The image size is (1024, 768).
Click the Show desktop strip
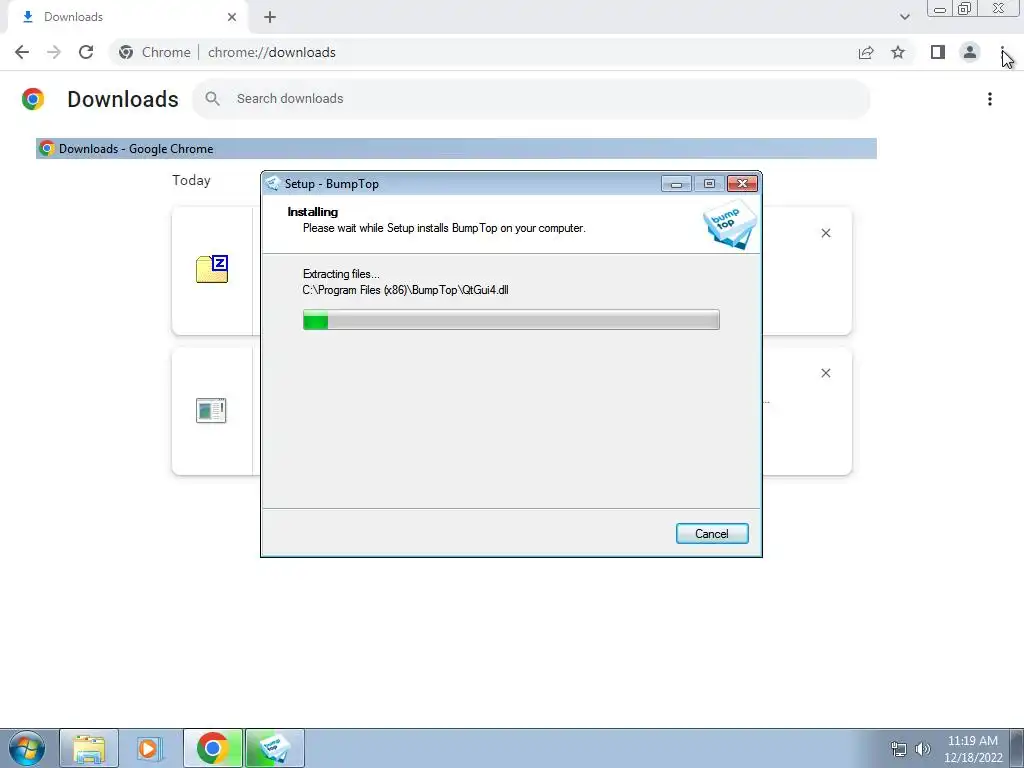[x=1017, y=748]
